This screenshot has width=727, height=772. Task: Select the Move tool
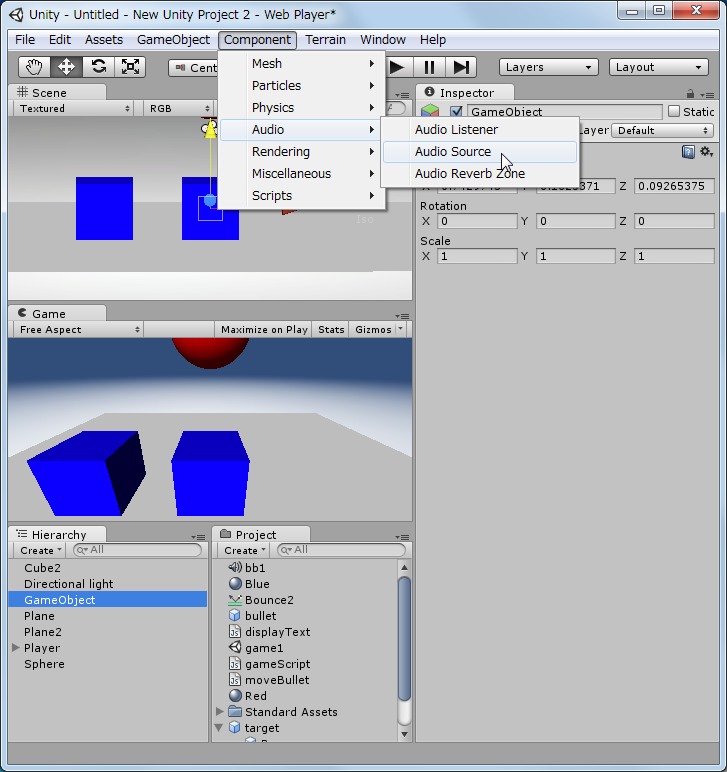[x=67, y=67]
